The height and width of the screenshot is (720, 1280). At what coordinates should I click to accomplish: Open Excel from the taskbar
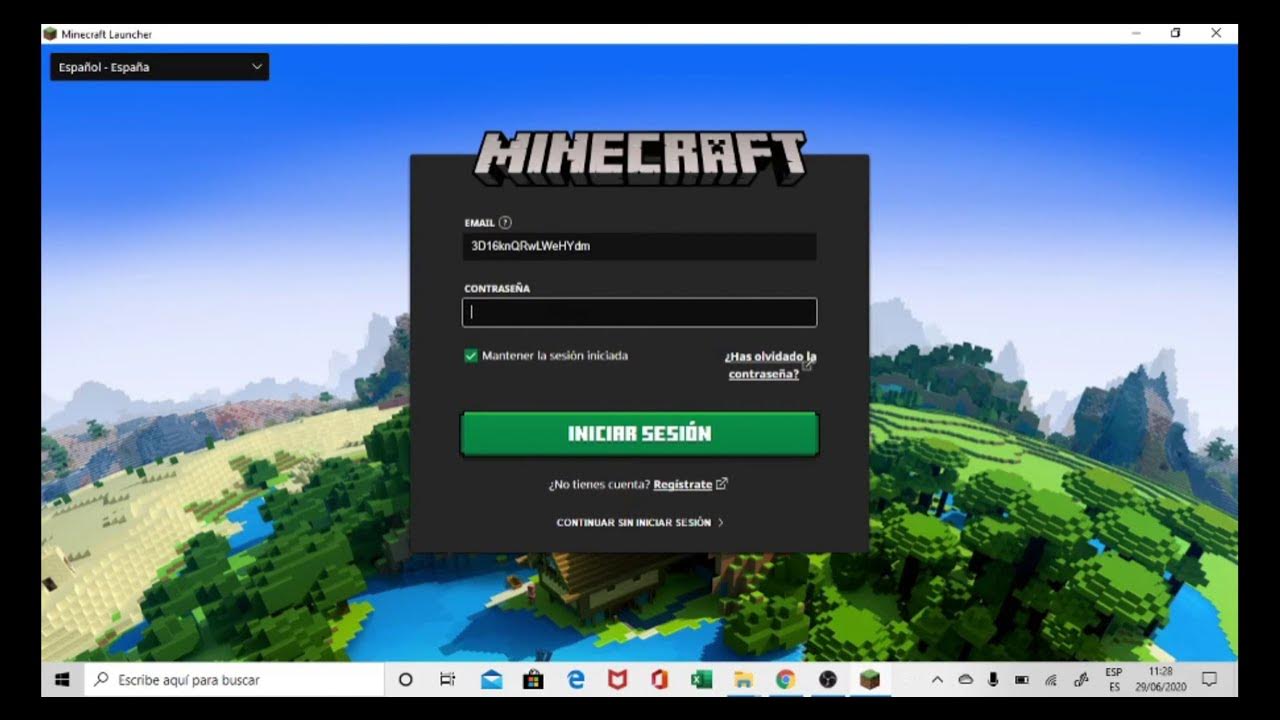pyautogui.click(x=701, y=680)
